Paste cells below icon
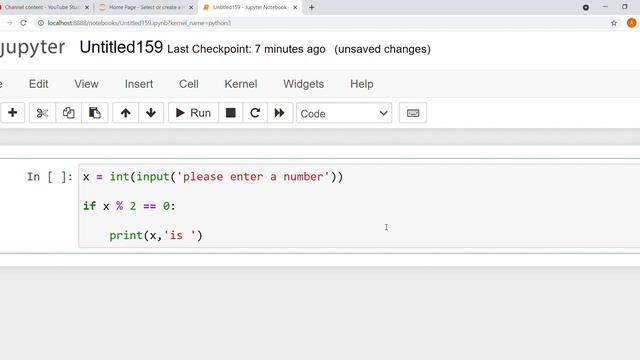This screenshot has width=640, height=360. pos(95,113)
